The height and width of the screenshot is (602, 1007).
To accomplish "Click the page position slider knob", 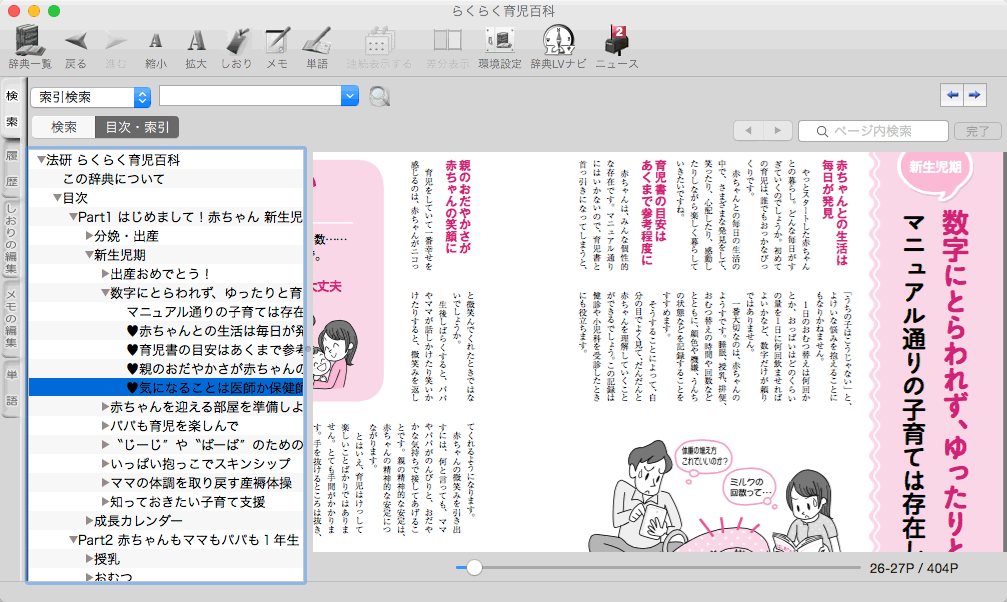I will coord(474,567).
